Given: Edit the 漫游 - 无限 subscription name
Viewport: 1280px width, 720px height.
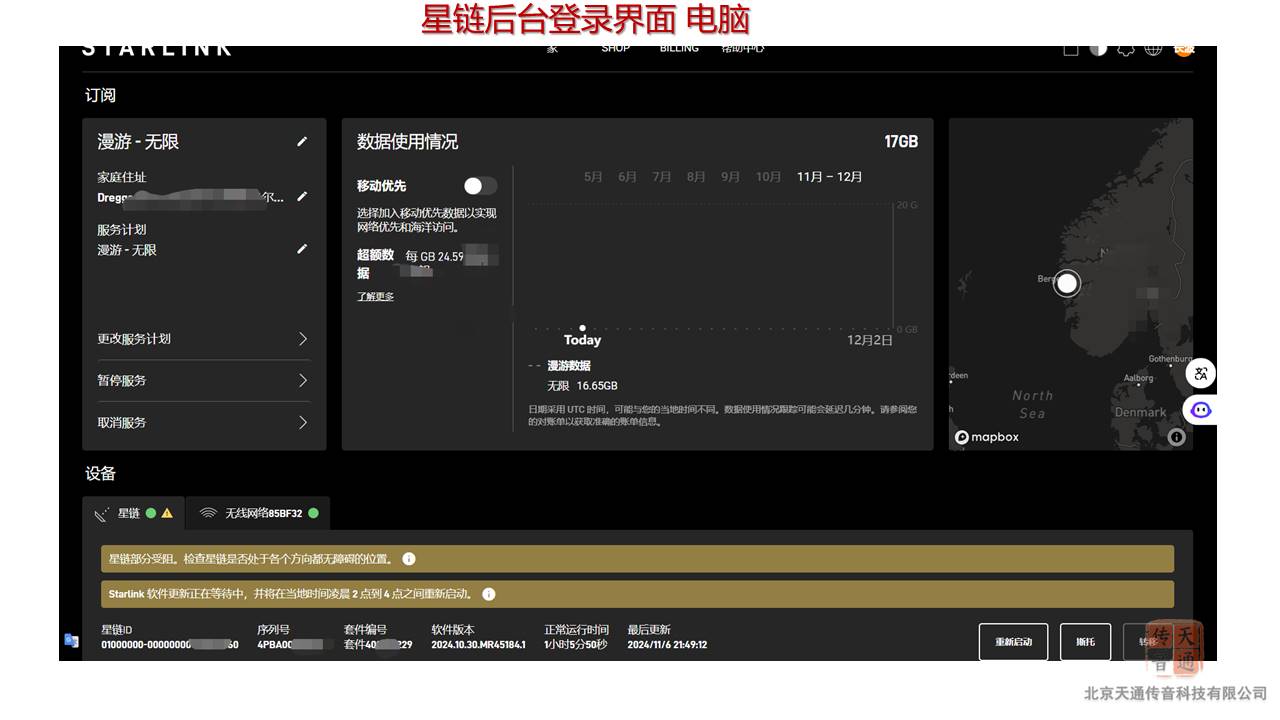Looking at the screenshot, I should 302,142.
